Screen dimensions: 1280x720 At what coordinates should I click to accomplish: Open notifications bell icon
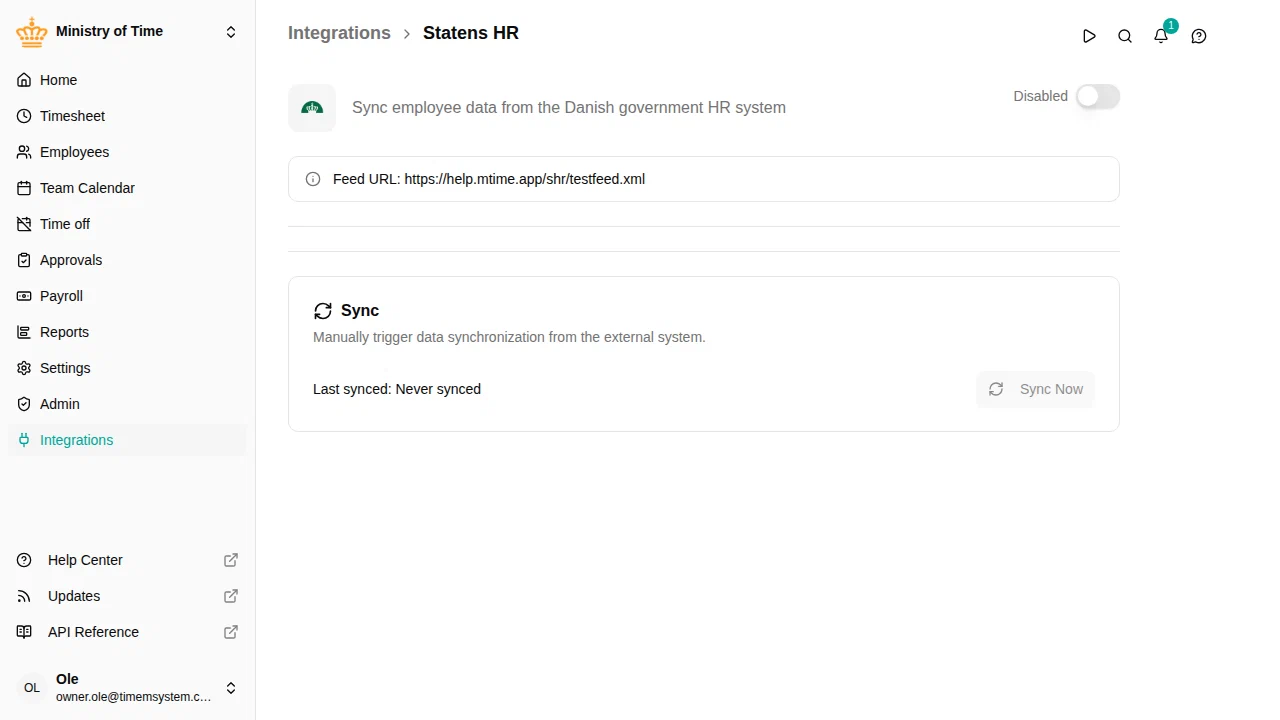pos(1161,36)
